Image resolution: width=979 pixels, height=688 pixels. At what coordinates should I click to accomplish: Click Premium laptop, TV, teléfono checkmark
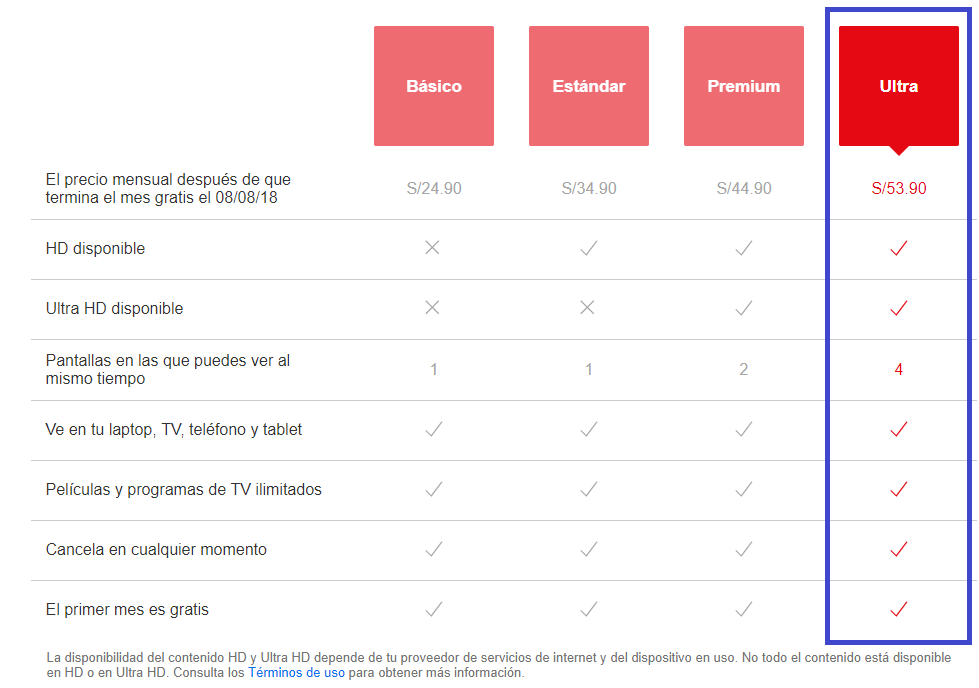(744, 429)
